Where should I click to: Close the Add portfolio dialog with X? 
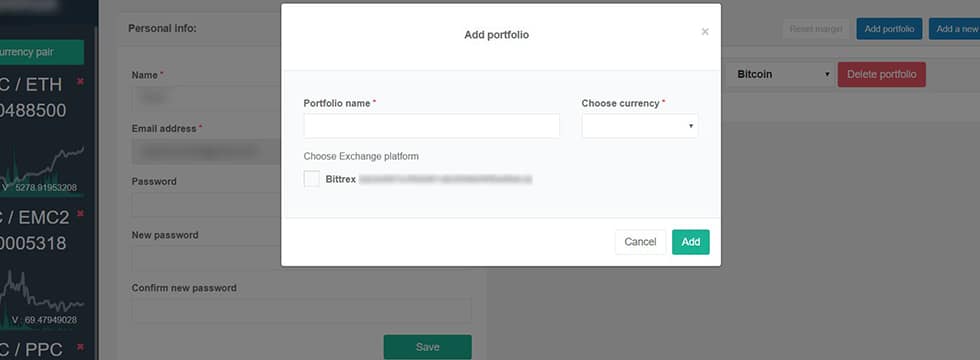704,32
